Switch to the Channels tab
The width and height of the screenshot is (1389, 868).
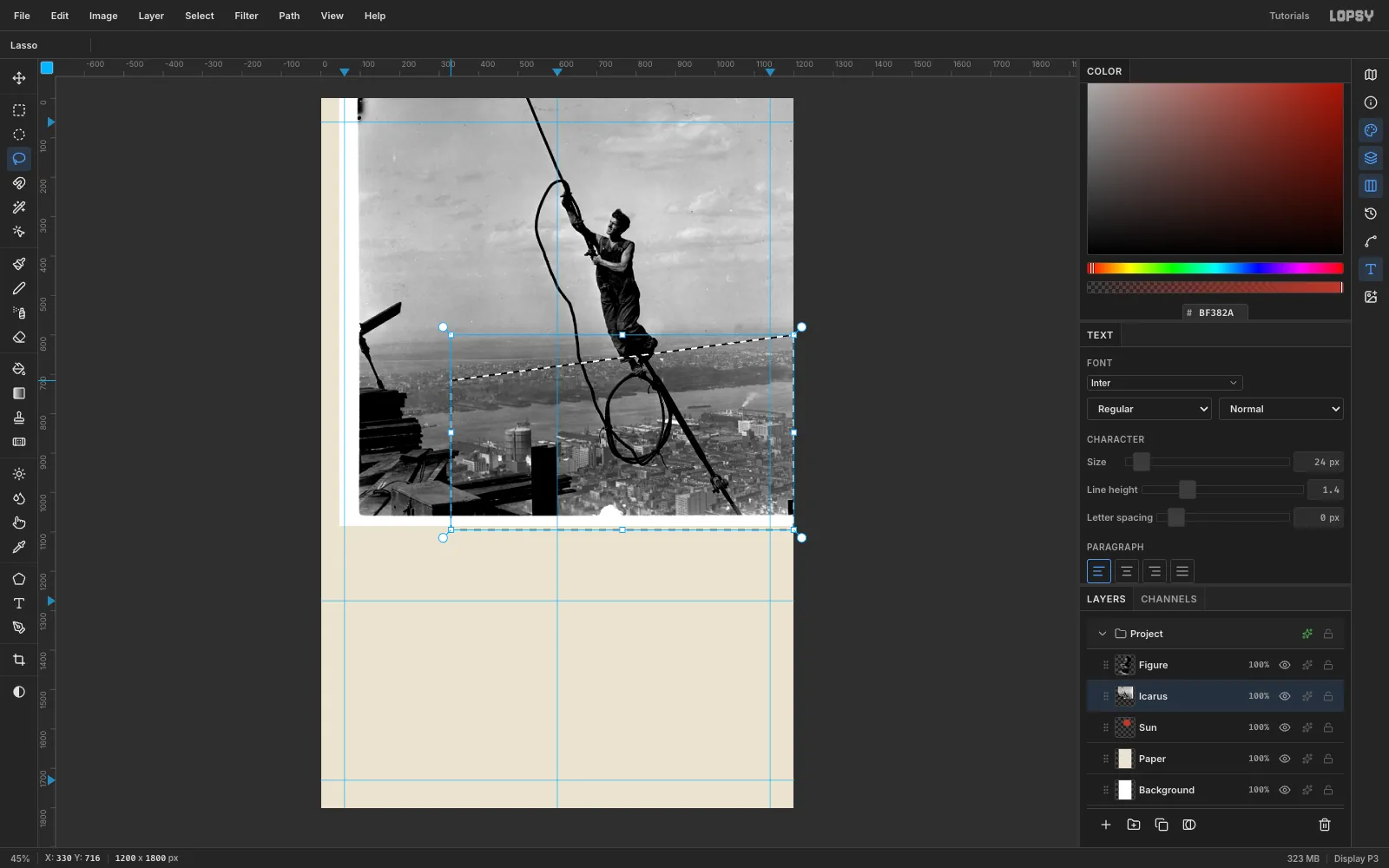[x=1168, y=599]
